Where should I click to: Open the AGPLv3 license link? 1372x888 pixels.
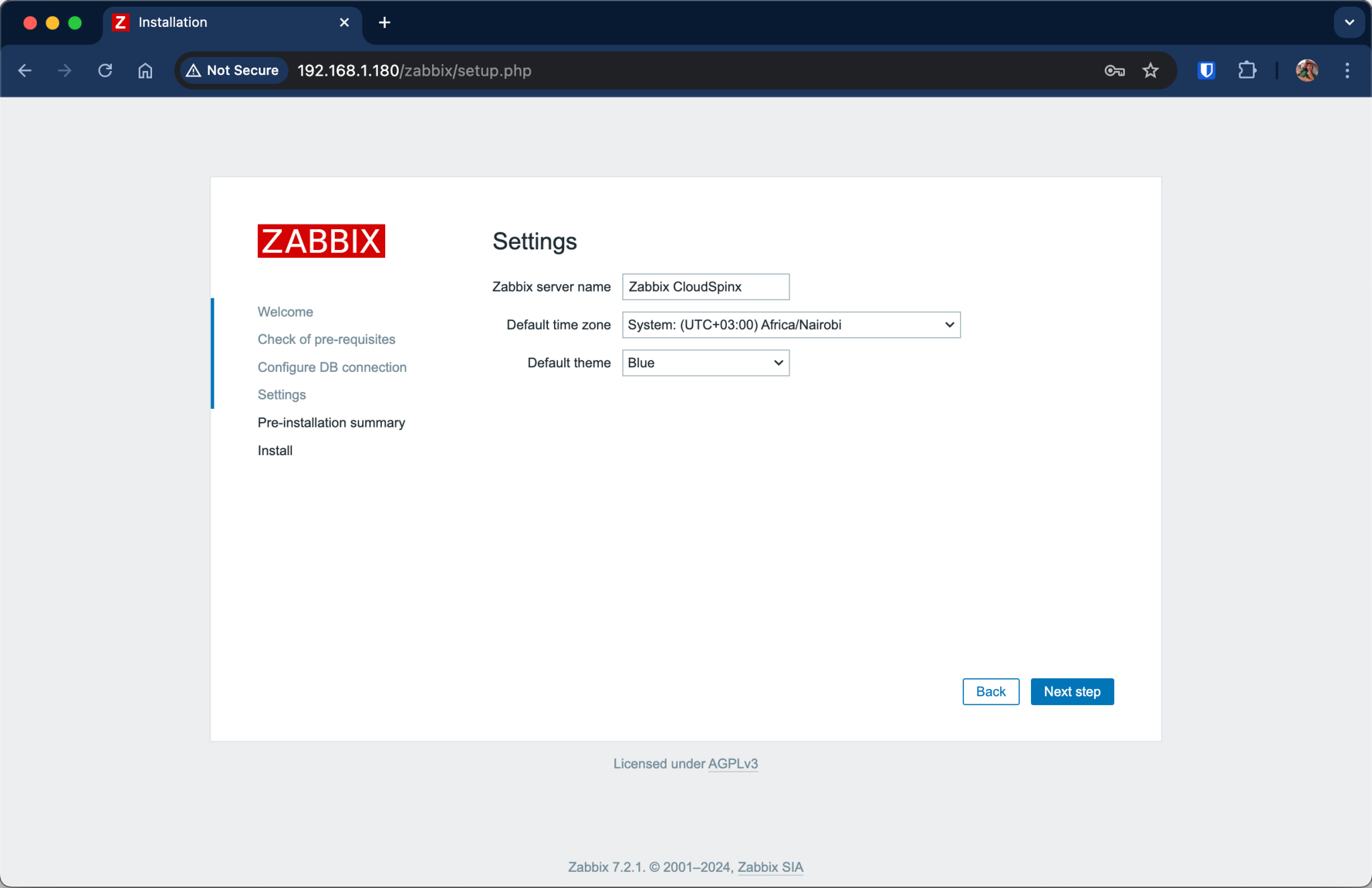733,763
